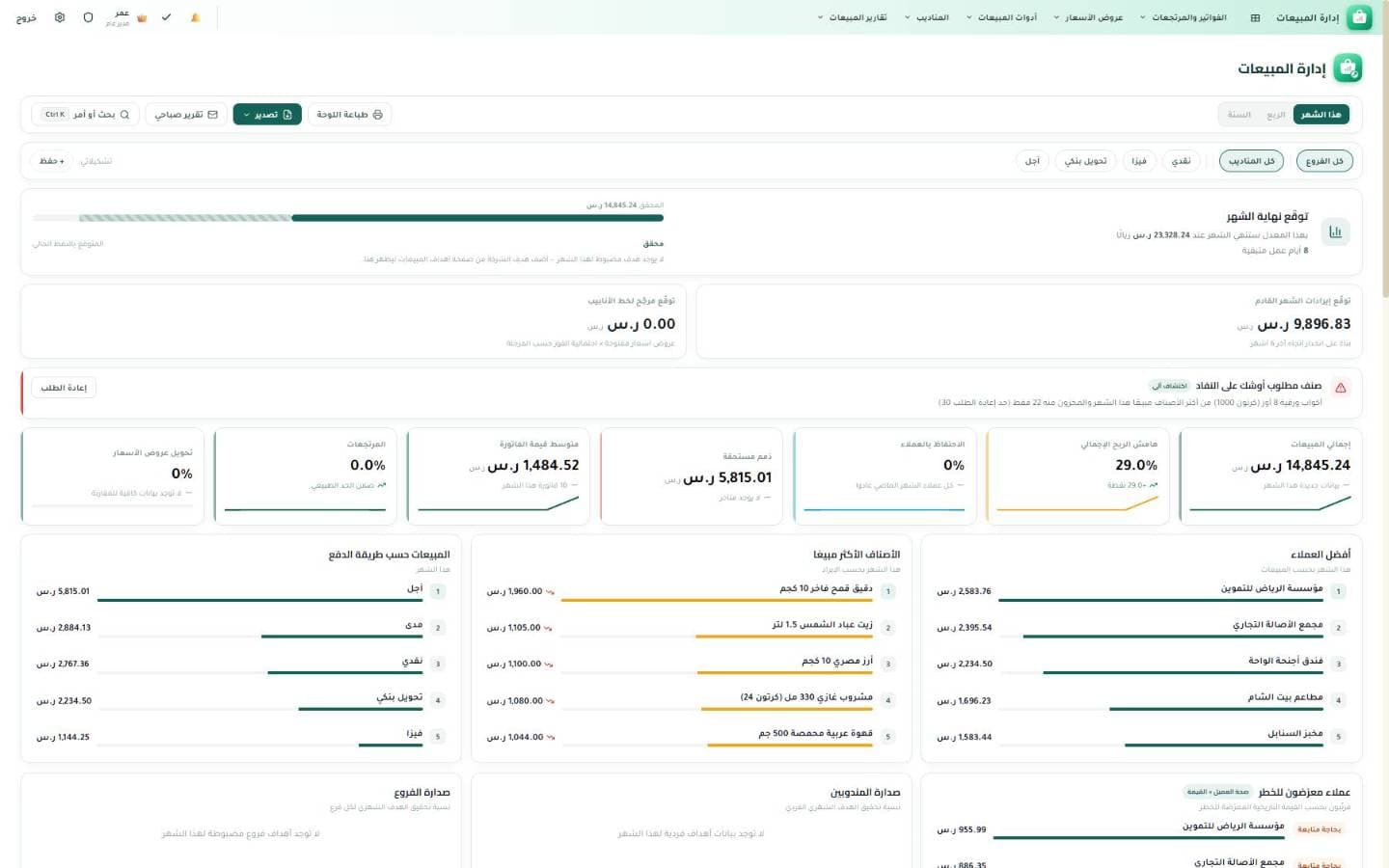Switch period to السنة
The width and height of the screenshot is (1389, 868).
click(x=1239, y=115)
